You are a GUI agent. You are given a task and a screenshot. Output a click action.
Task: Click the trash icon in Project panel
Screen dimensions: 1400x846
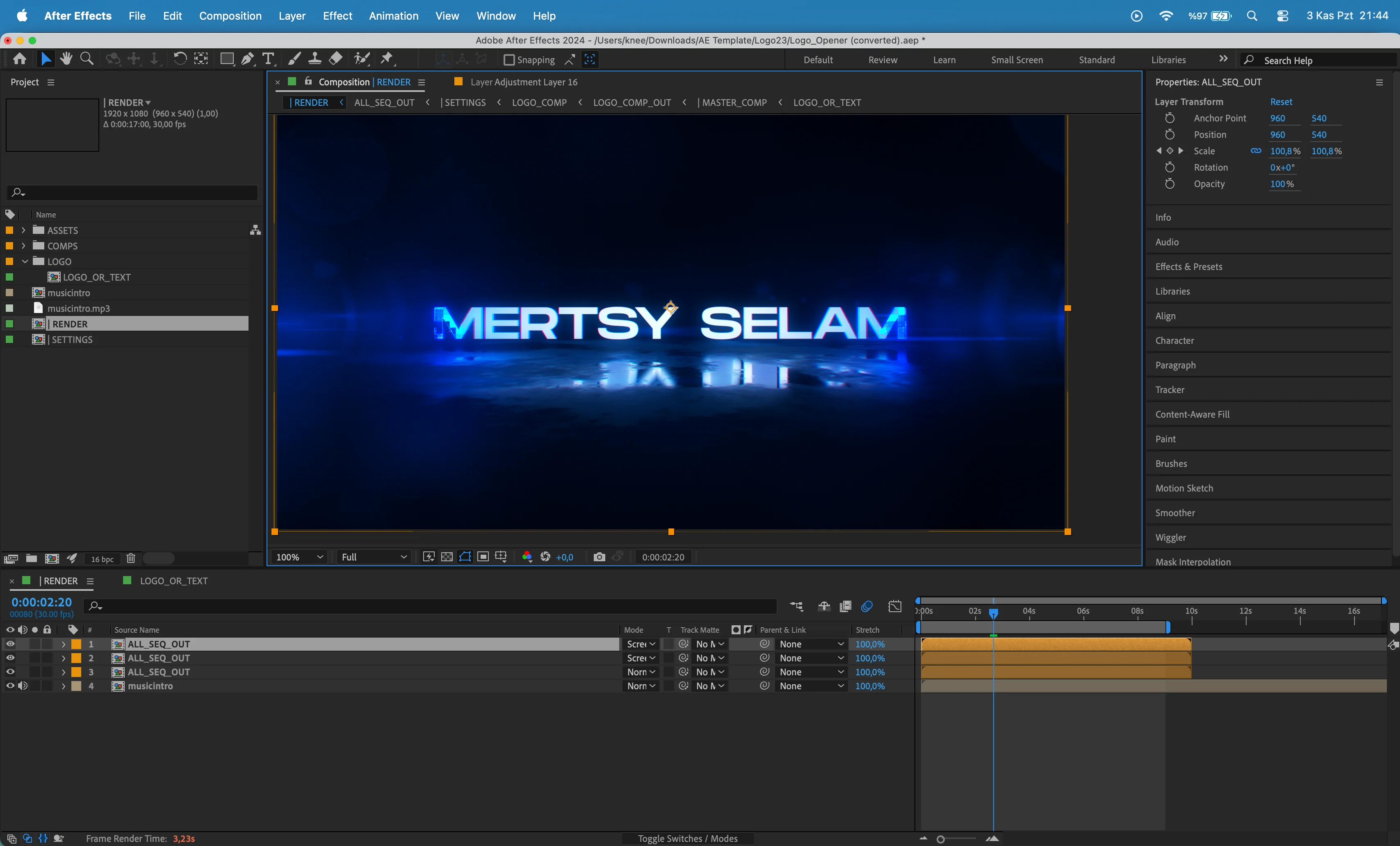point(131,558)
